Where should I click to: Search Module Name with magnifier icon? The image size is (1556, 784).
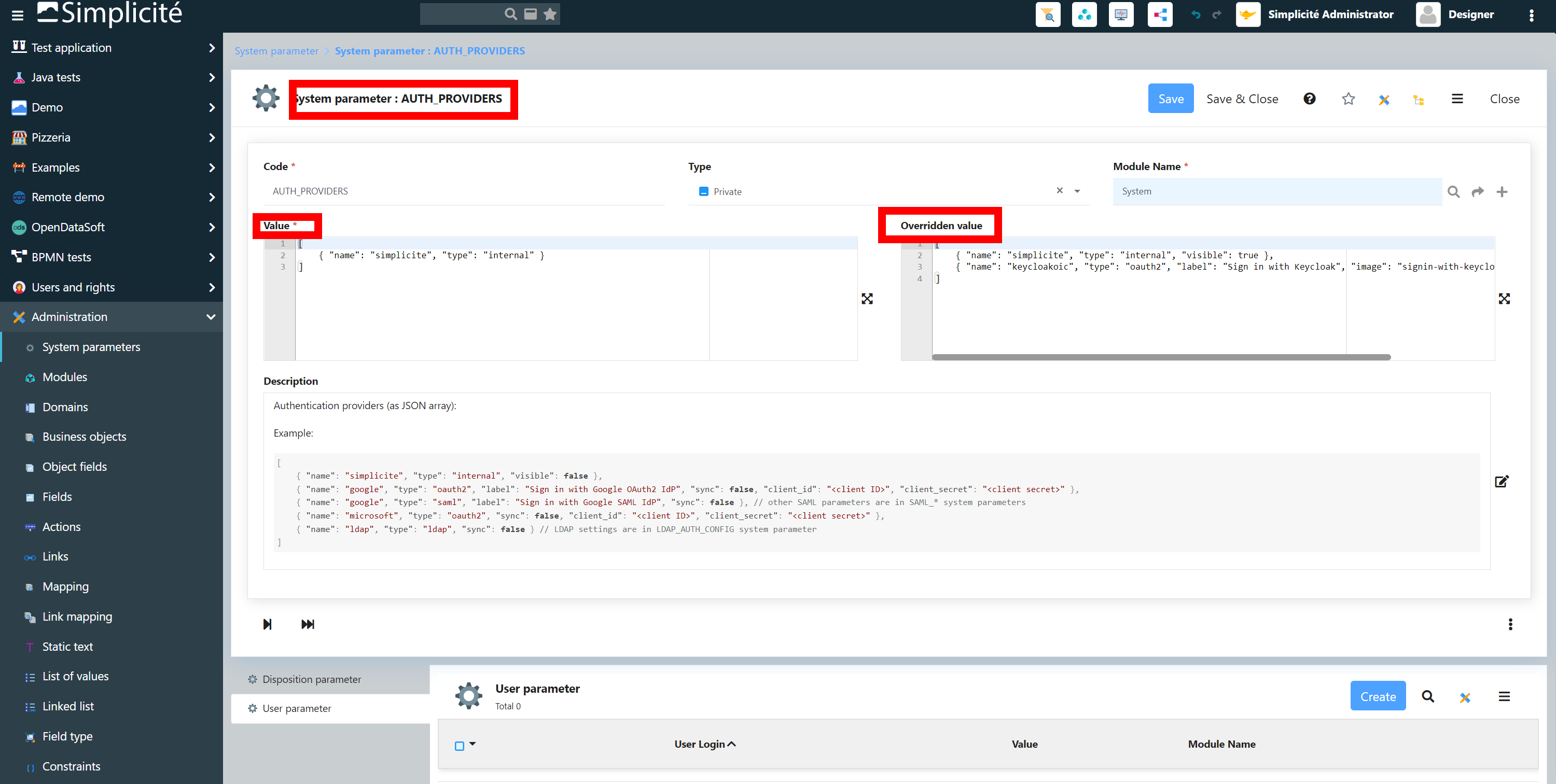pyautogui.click(x=1453, y=192)
